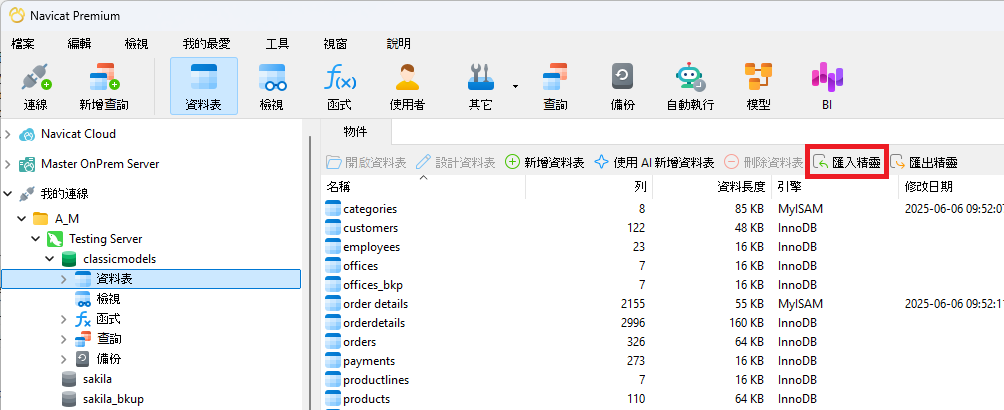The width and height of the screenshot is (1004, 410).
Task: Expand the 查詢 tree node
Action: click(x=63, y=339)
